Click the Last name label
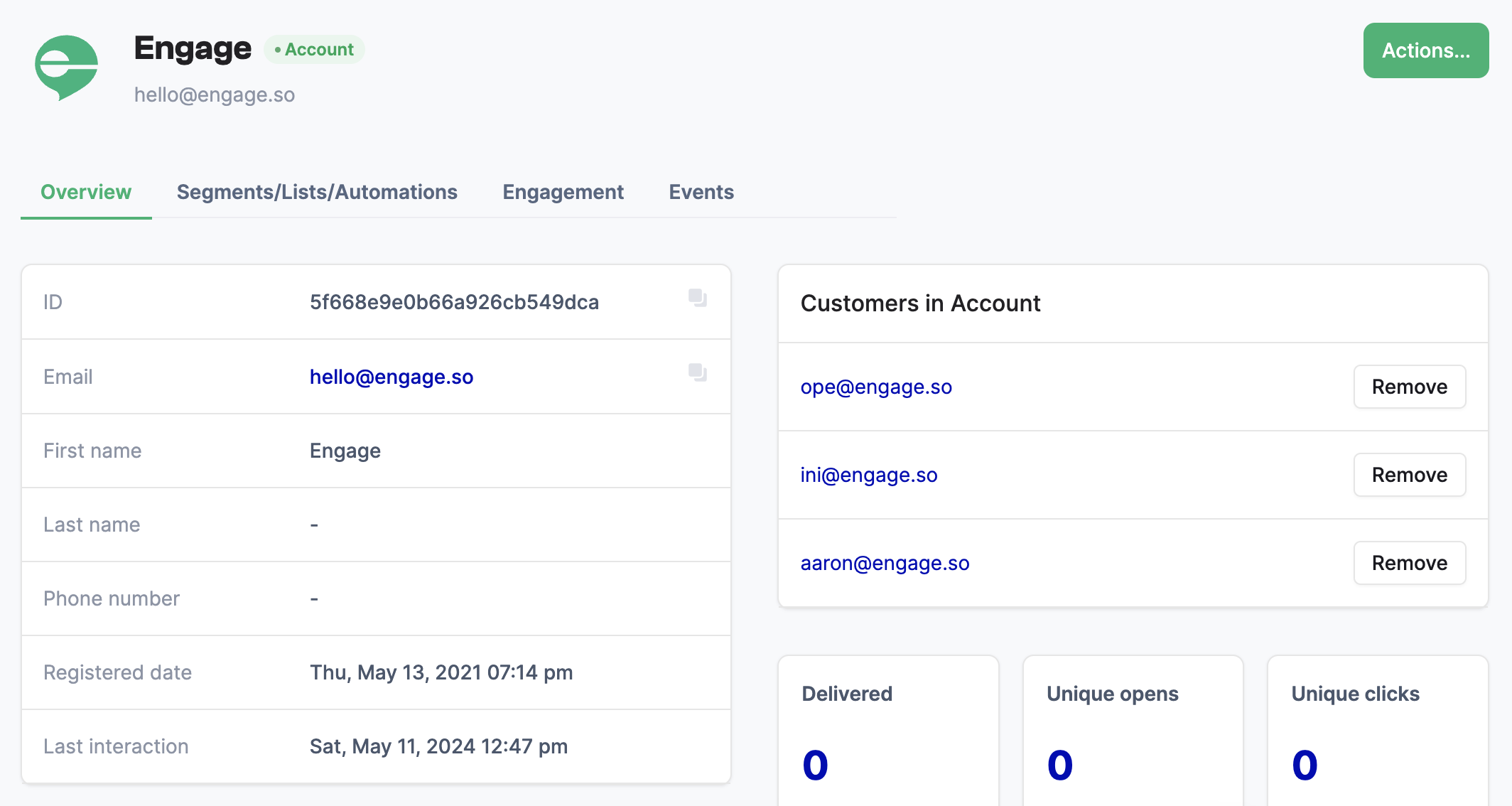This screenshot has width=1512, height=806. pyautogui.click(x=92, y=525)
